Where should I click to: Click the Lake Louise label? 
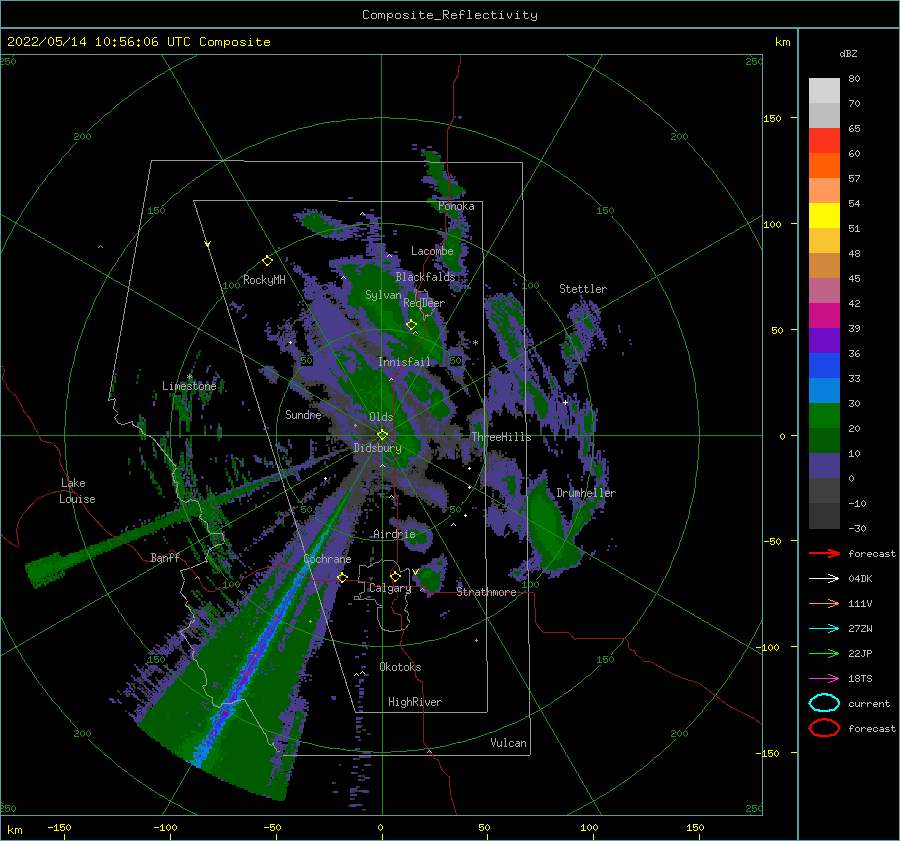point(77,491)
